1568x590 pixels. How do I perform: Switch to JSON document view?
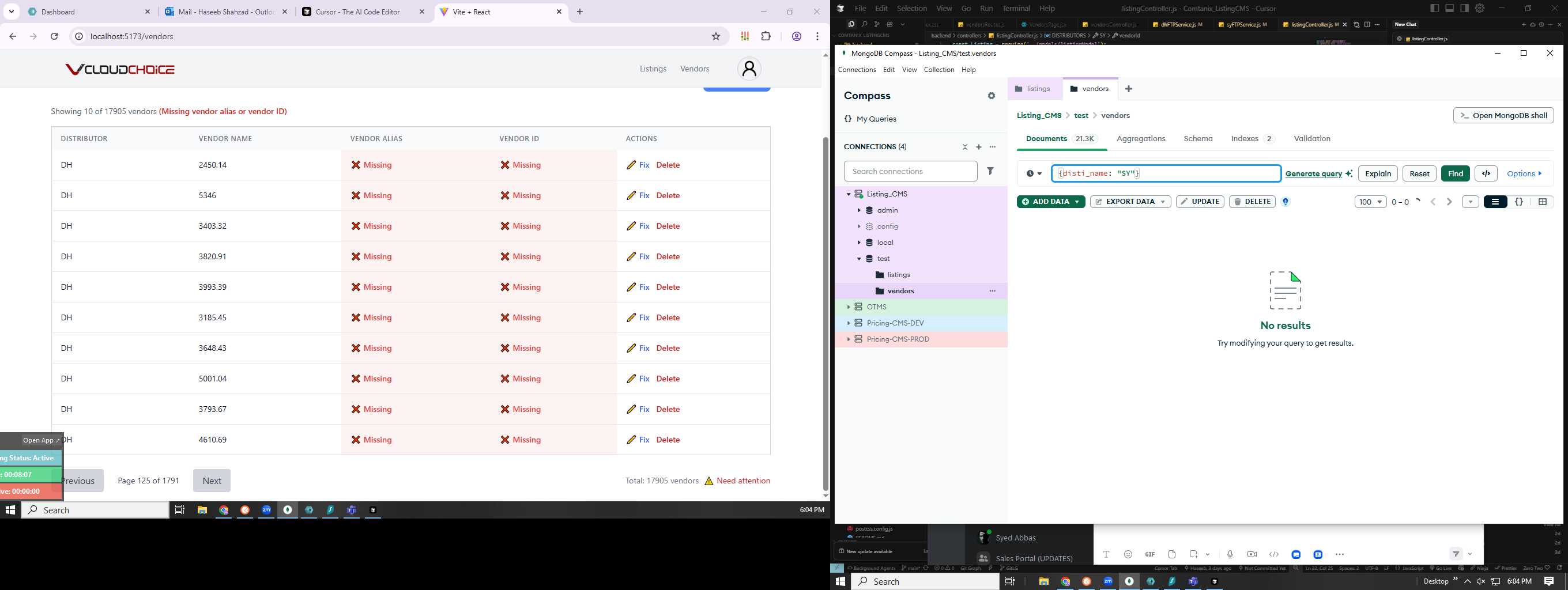tap(1518, 201)
